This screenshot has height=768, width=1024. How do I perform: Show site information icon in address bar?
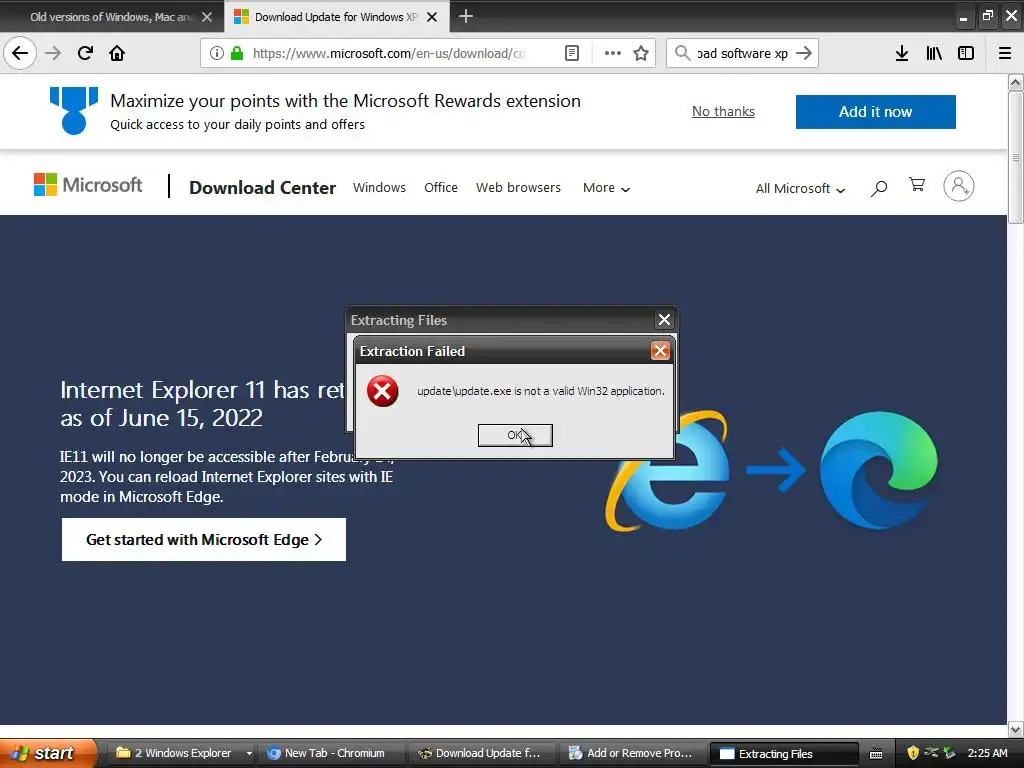[217, 53]
